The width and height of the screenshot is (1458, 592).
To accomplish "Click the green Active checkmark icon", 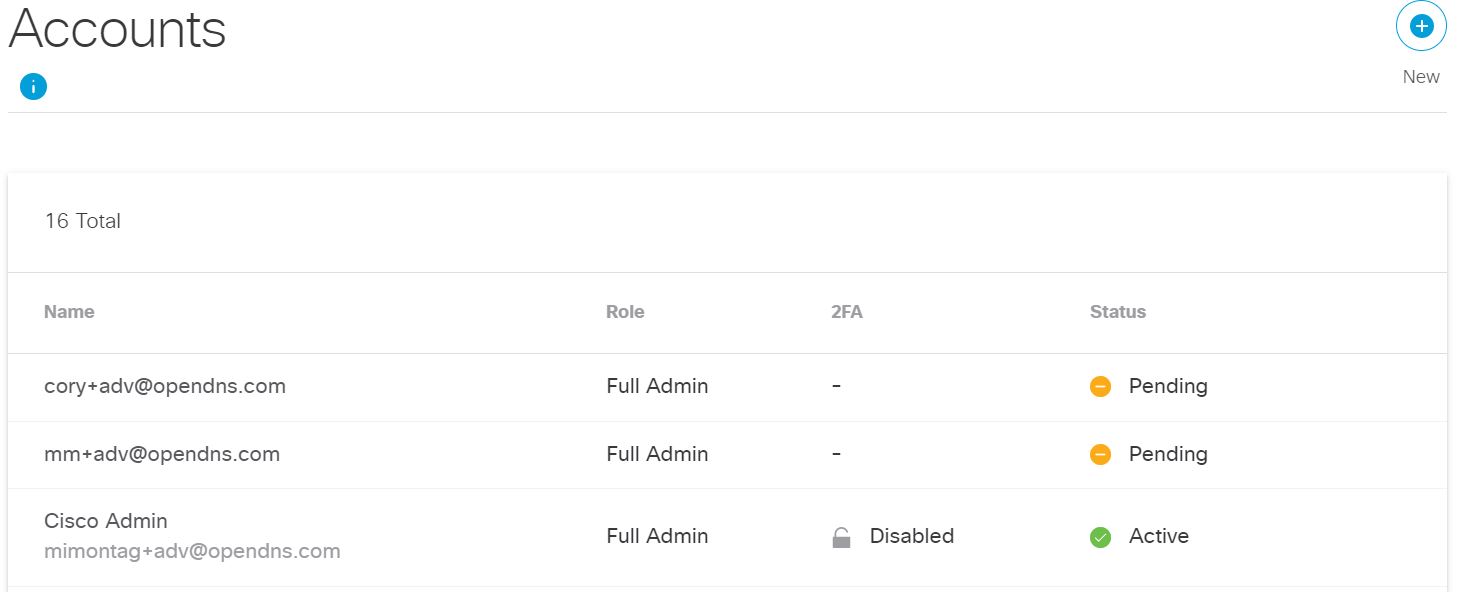I will coord(1100,537).
